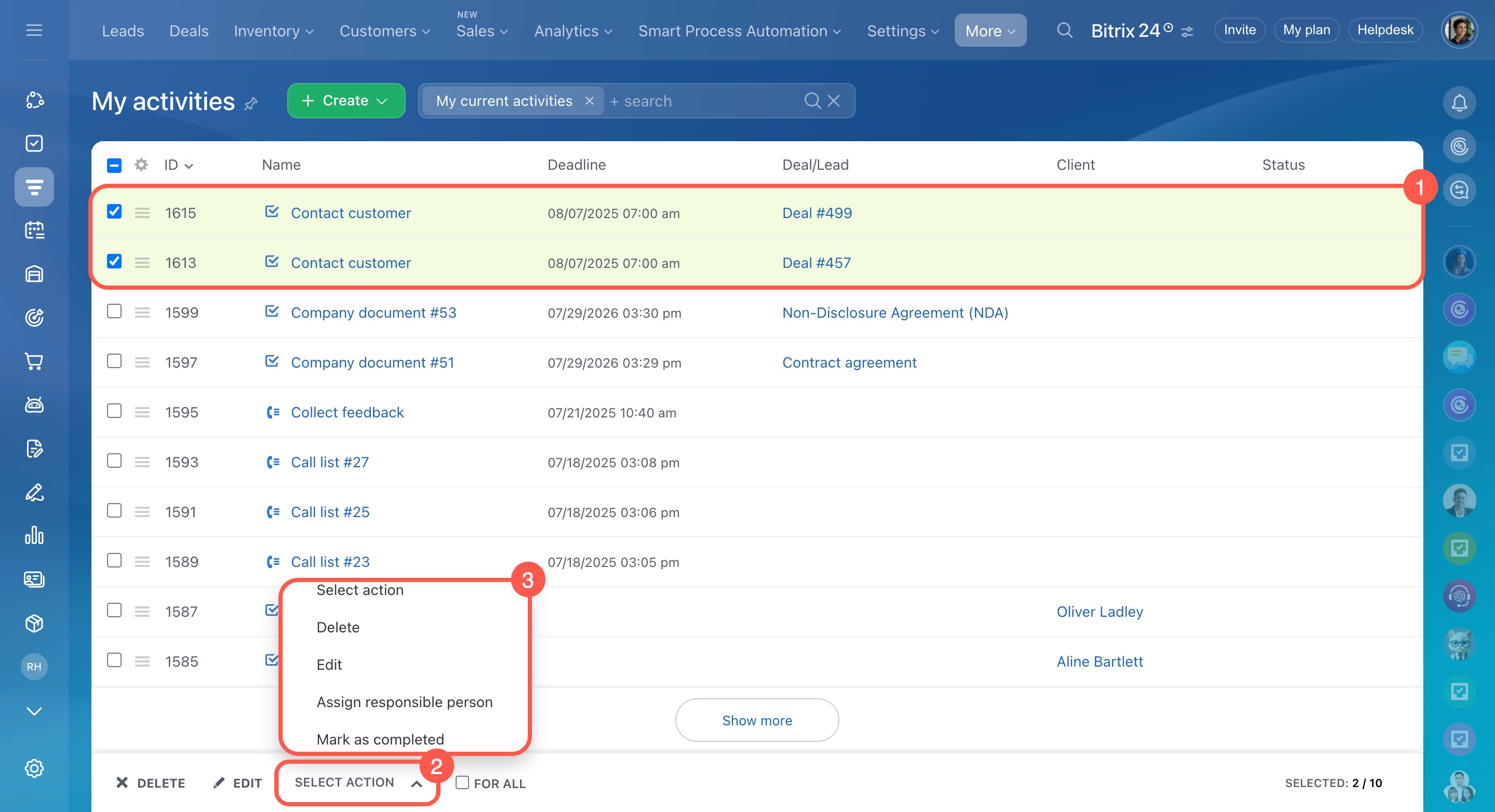Viewport: 1495px width, 812px height.
Task: Open the shopping cart sidebar icon
Action: point(34,361)
